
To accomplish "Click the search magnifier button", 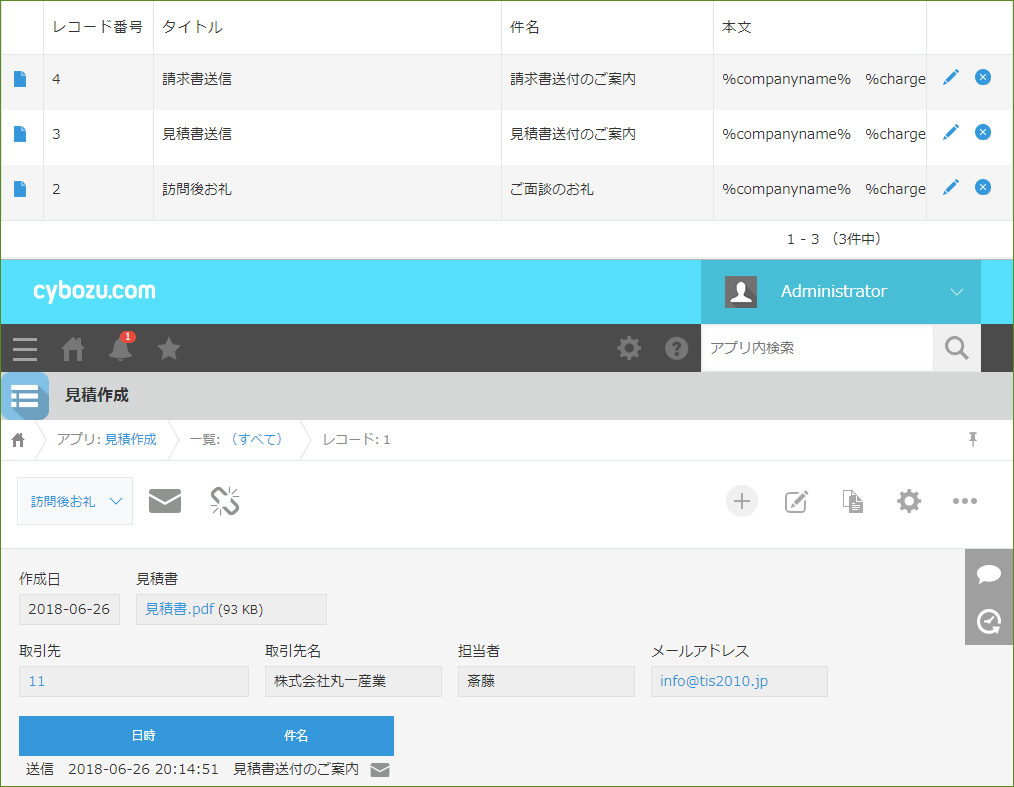I will tap(957, 348).
